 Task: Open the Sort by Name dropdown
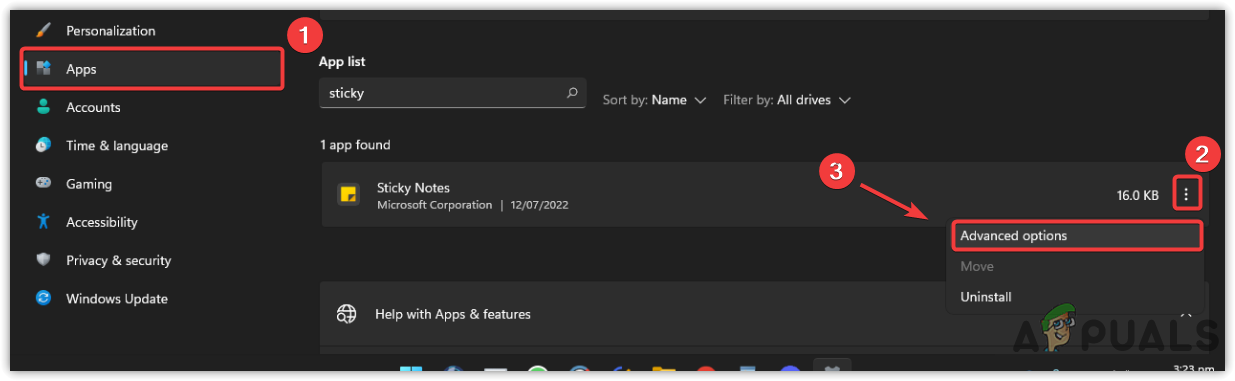tap(654, 100)
